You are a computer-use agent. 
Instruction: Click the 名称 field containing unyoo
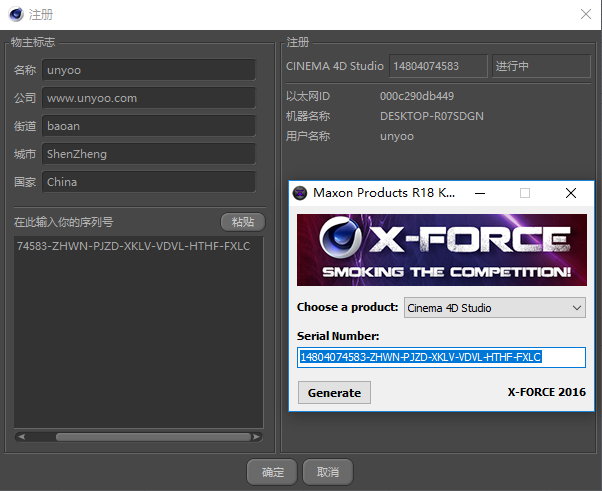[148, 70]
